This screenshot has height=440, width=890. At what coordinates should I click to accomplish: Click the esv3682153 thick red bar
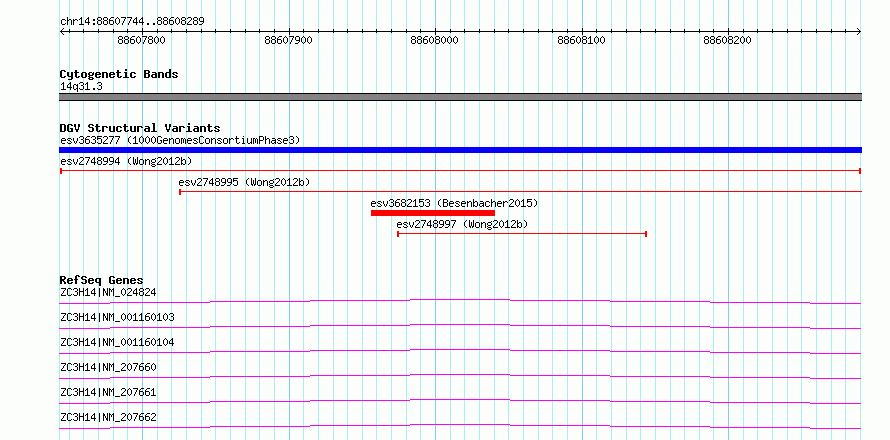[x=433, y=213]
